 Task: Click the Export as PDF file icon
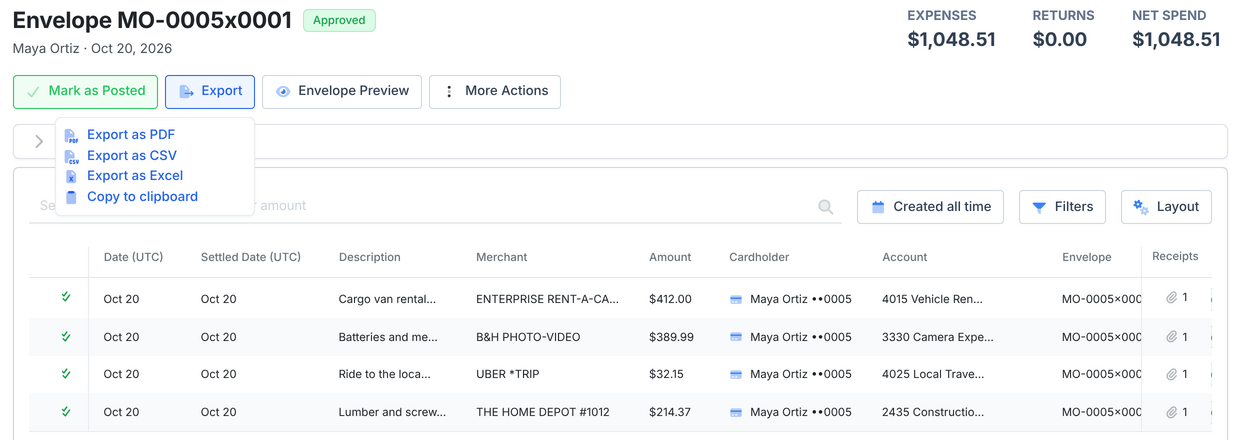(x=71, y=135)
